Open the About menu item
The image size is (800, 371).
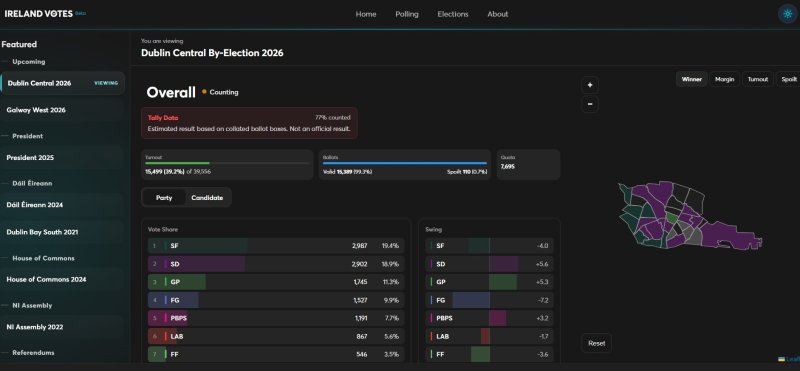(497, 14)
